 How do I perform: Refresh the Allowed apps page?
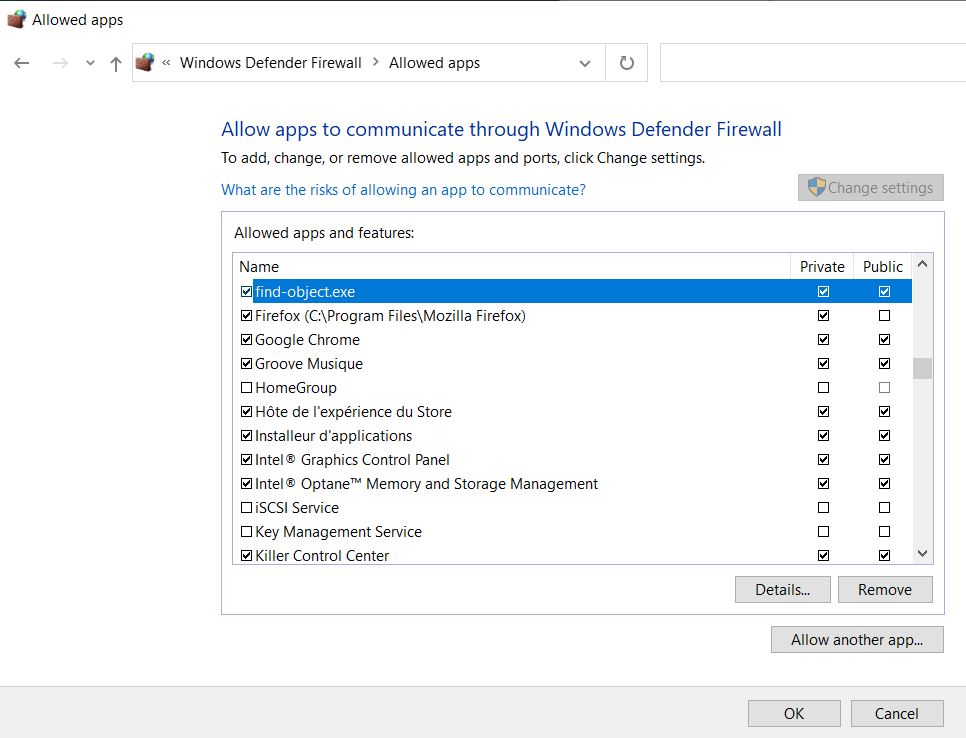(627, 63)
